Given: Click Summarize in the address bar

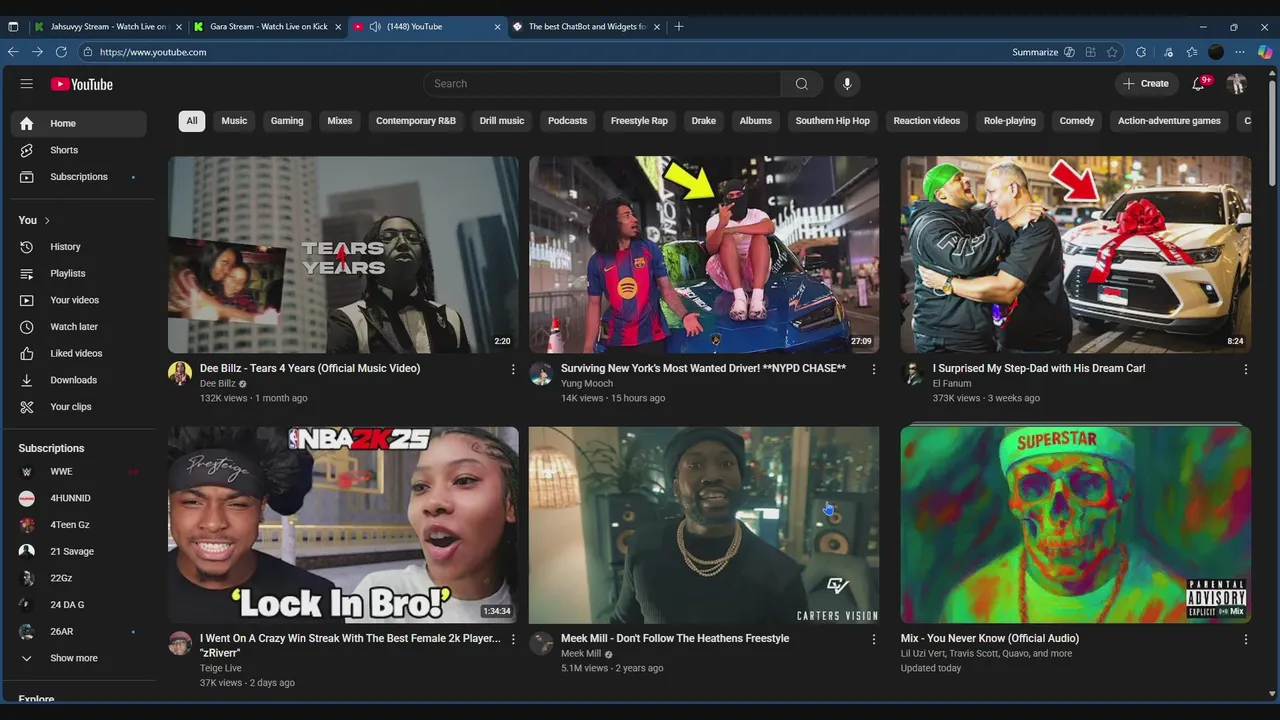Looking at the screenshot, I should (x=1043, y=52).
